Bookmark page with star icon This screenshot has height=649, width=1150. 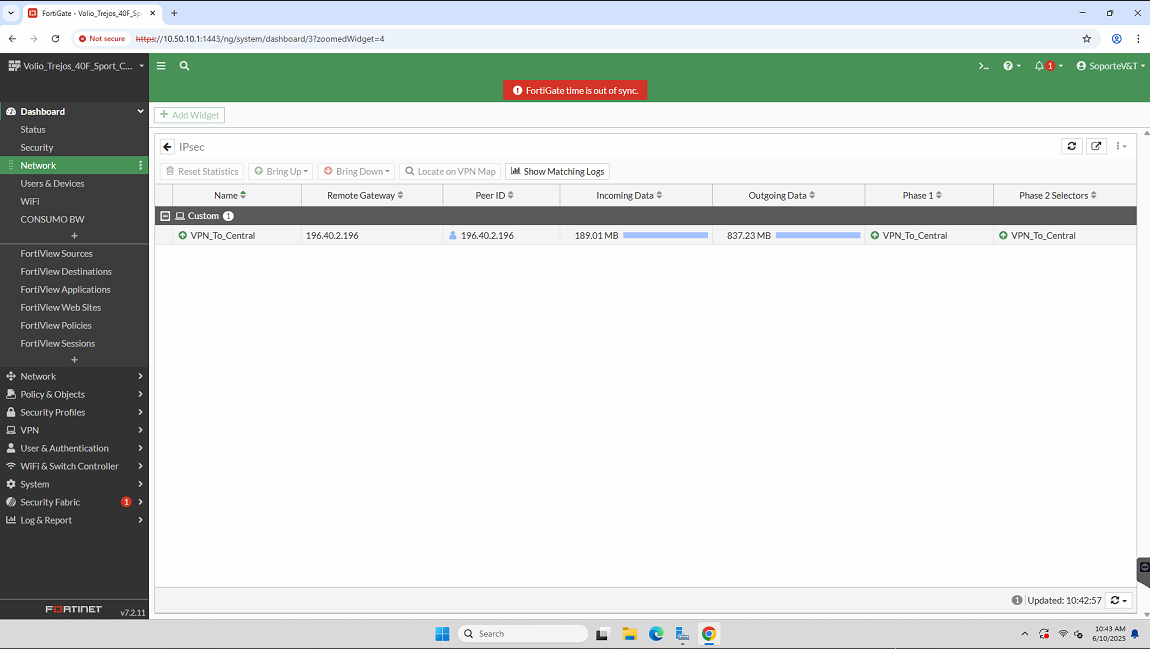(1087, 39)
